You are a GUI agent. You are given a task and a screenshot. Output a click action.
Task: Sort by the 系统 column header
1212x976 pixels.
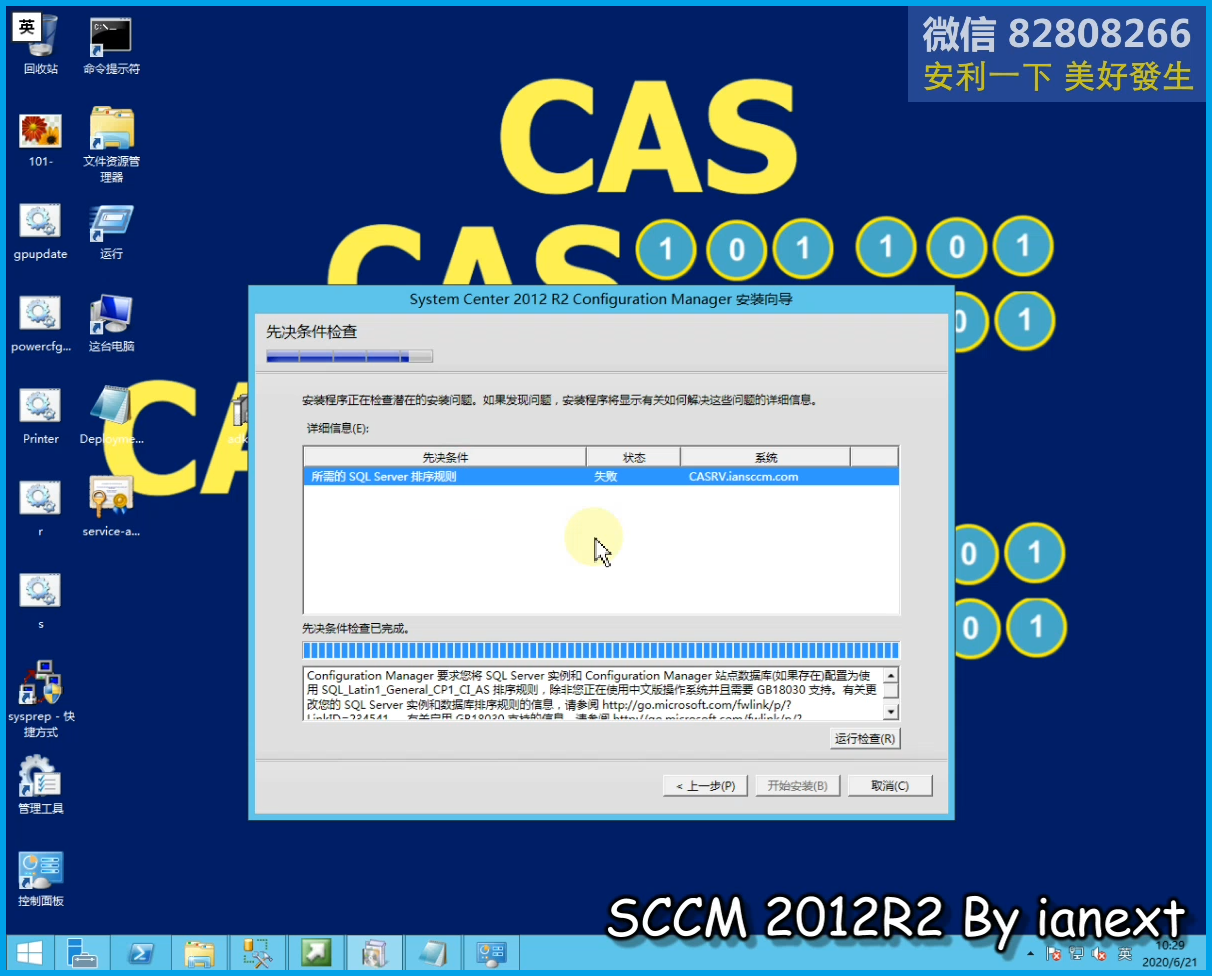766,457
